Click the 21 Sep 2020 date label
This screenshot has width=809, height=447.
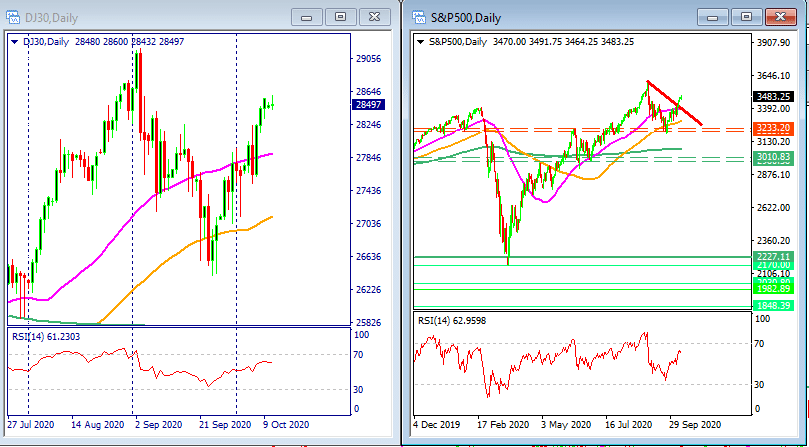point(224,425)
